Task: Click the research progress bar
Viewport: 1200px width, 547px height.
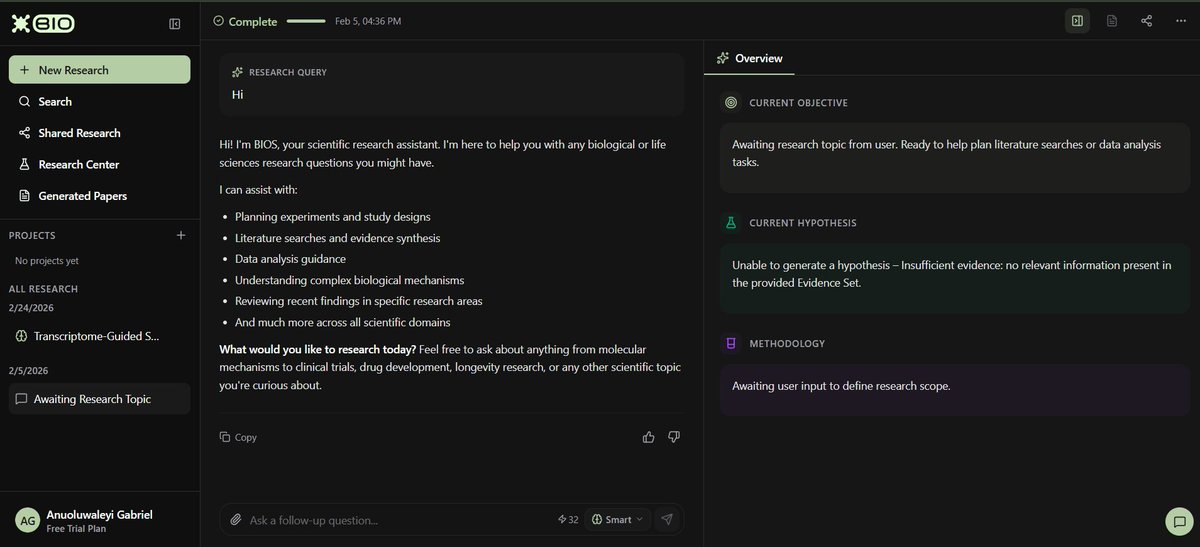Action: click(x=306, y=21)
